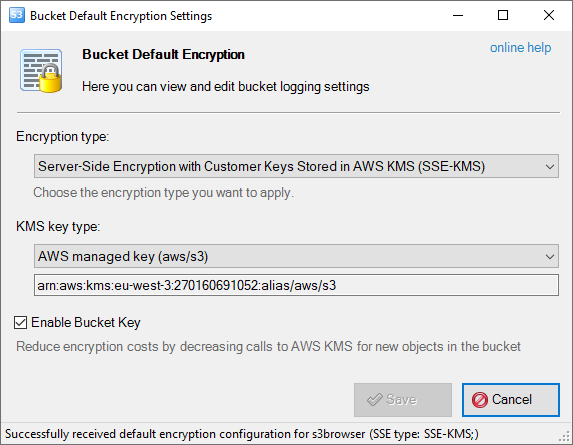This screenshot has height=445, width=573.
Task: Open the KMS key type dropdown
Action: [296, 256]
